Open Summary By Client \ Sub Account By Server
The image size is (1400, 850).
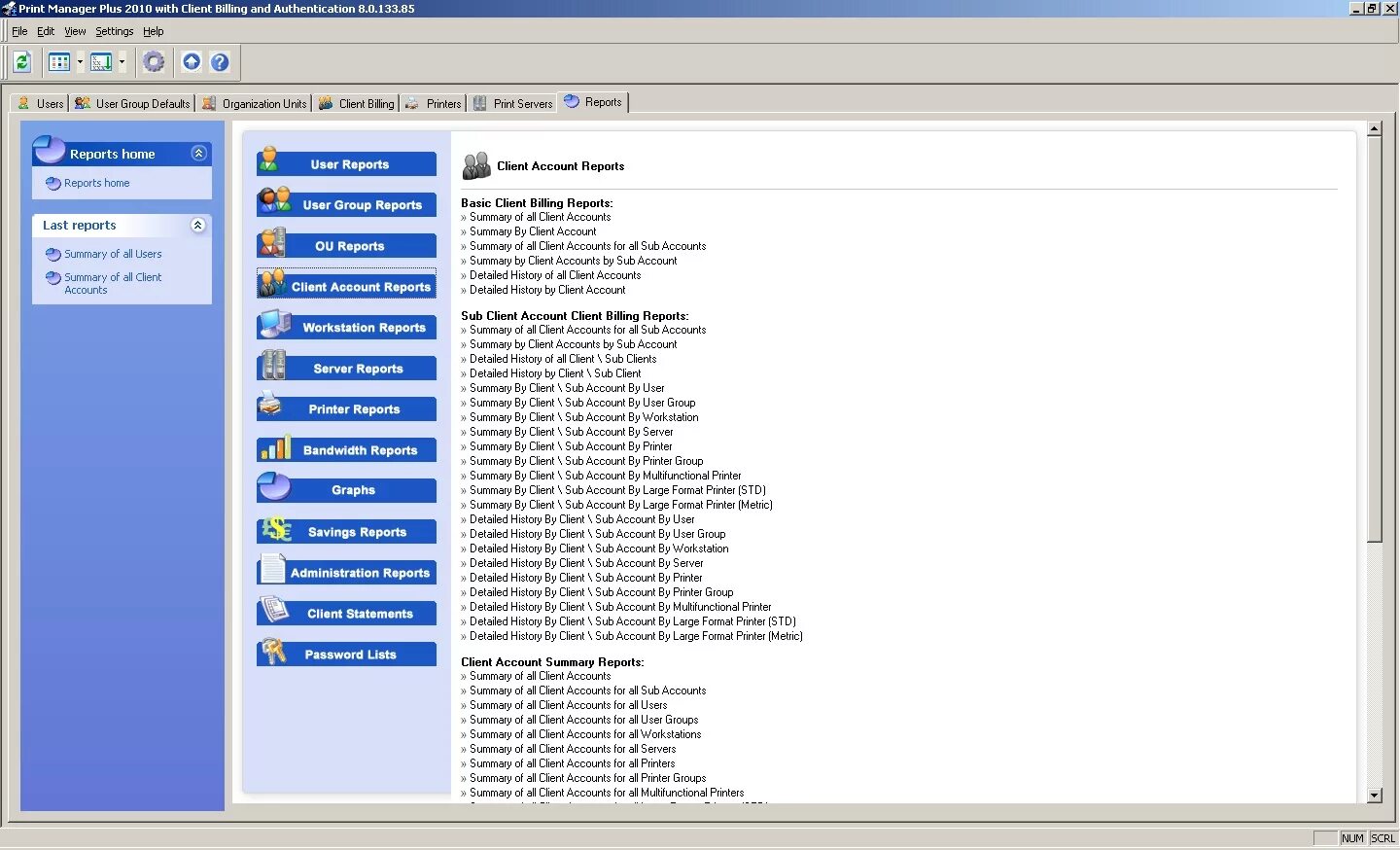(572, 432)
